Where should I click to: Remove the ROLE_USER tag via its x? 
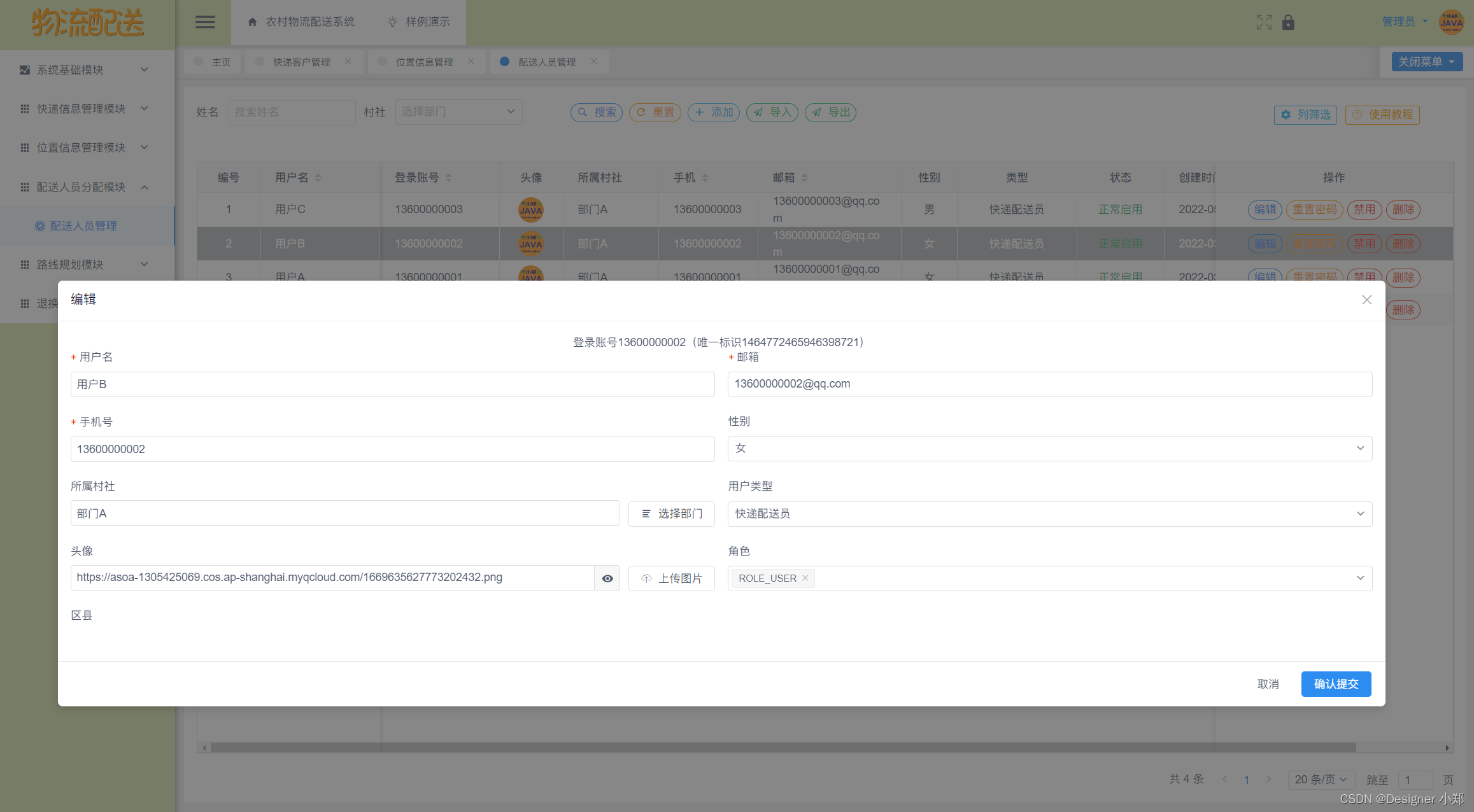(x=805, y=578)
